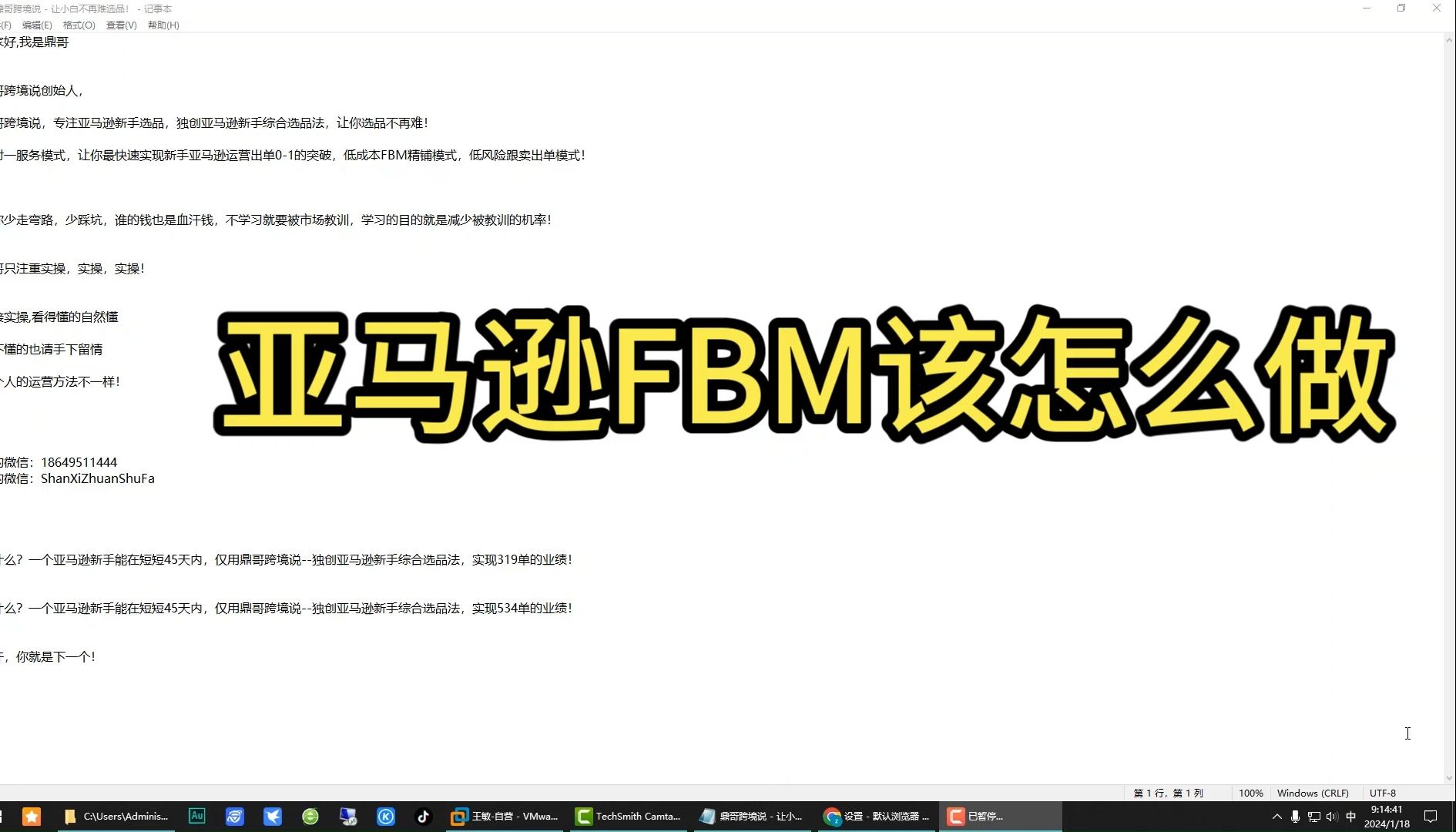The width and height of the screenshot is (1456, 832).
Task: Open the C:\Users\Adminis... File Explorer taskbar item
Action: pos(117,817)
